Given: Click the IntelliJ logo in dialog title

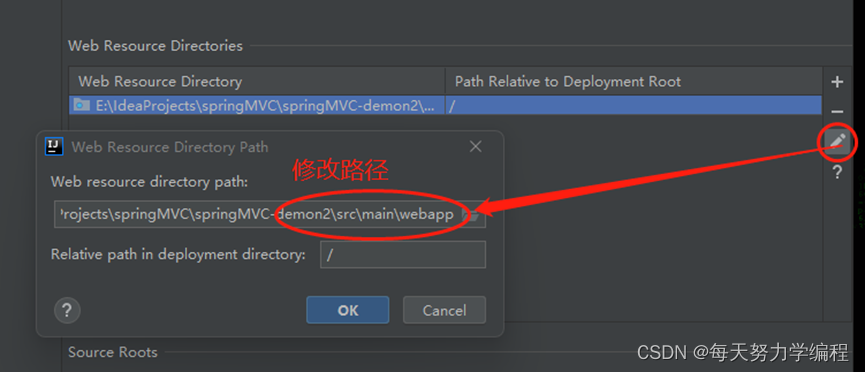Looking at the screenshot, I should 54,147.
